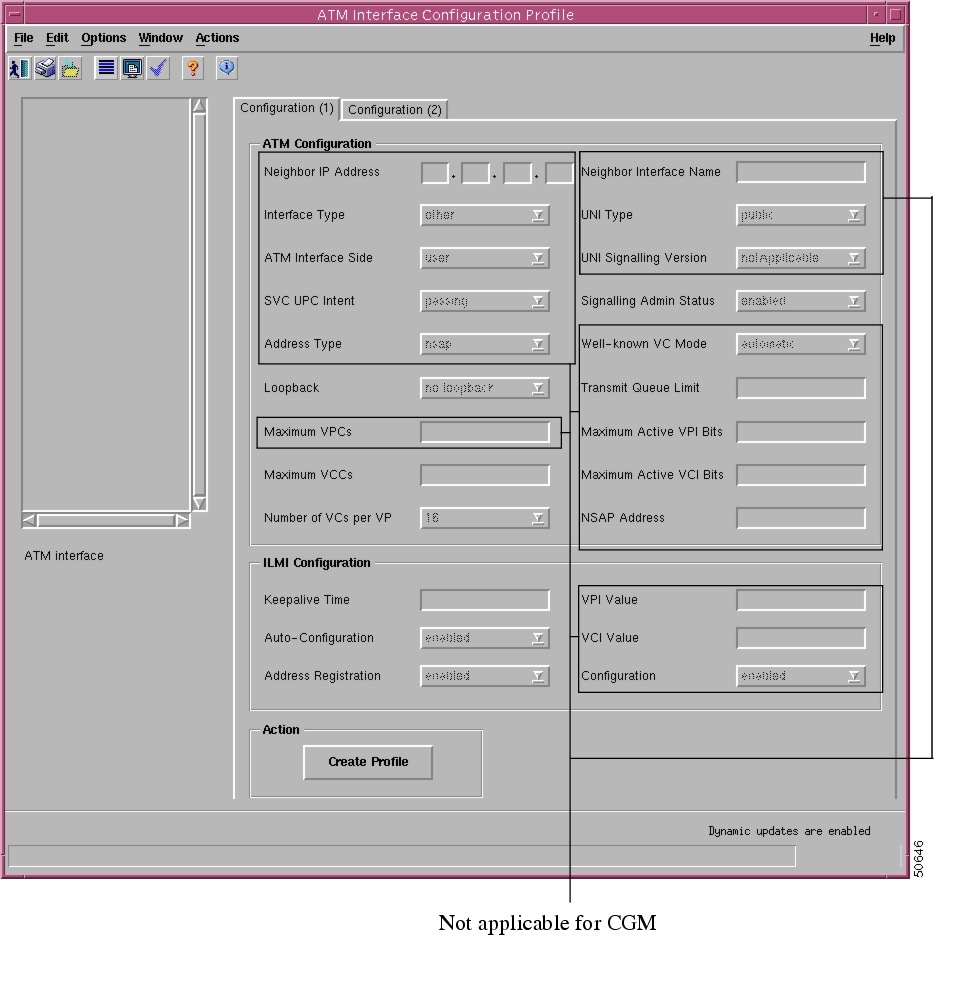Viewport: 960px width, 983px height.
Task: Click the blue checkmark toolbar icon
Action: click(158, 68)
